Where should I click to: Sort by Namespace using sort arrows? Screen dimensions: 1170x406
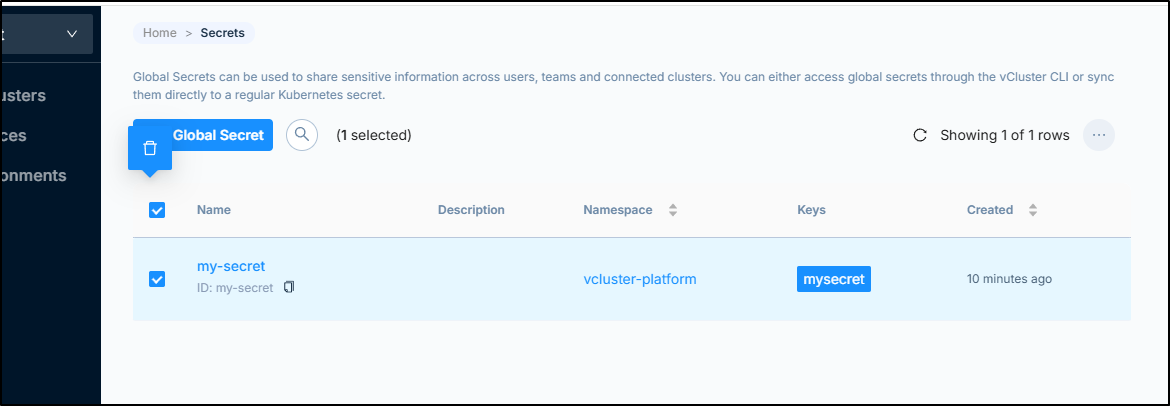(672, 210)
